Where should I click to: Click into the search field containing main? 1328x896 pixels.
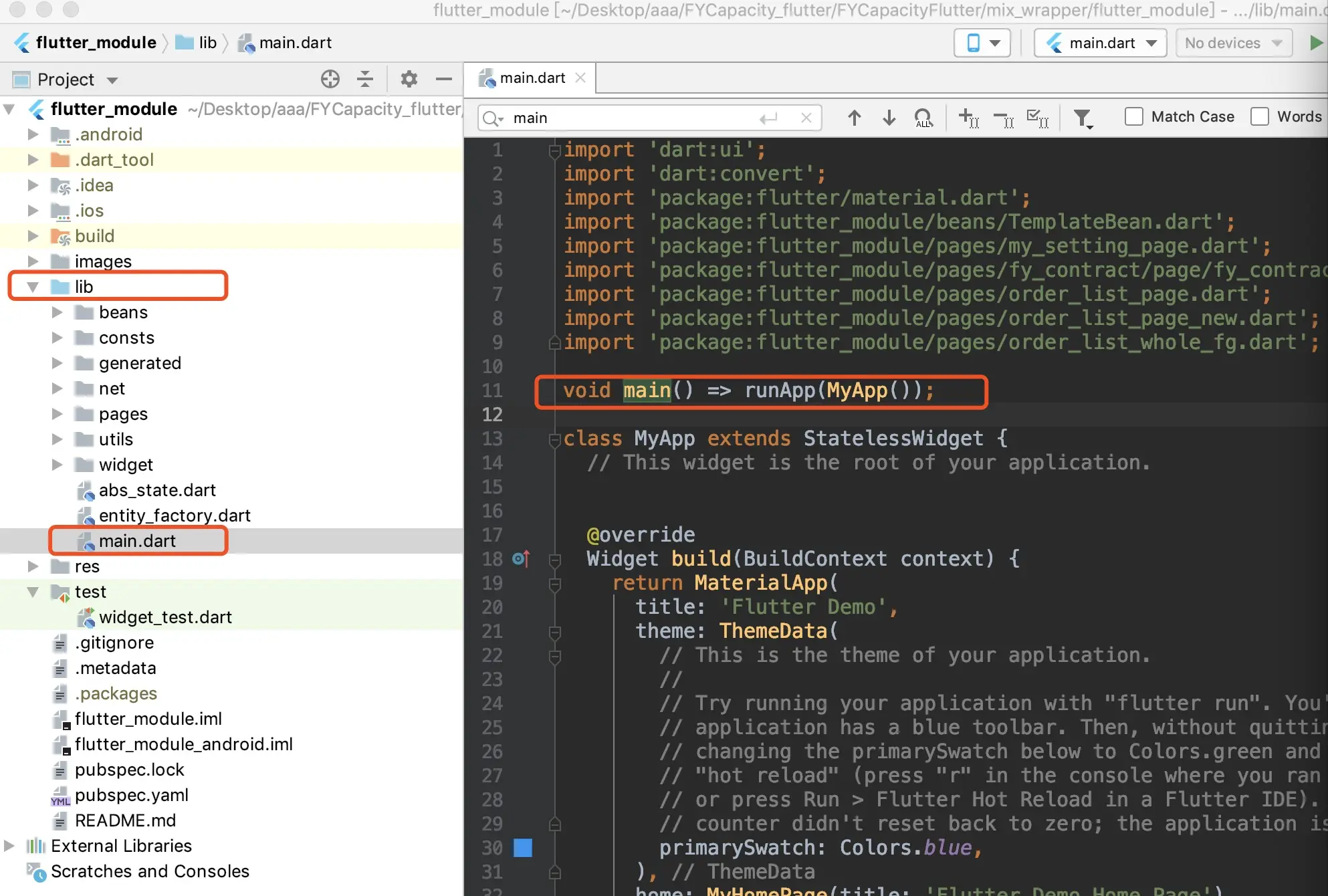click(629, 118)
